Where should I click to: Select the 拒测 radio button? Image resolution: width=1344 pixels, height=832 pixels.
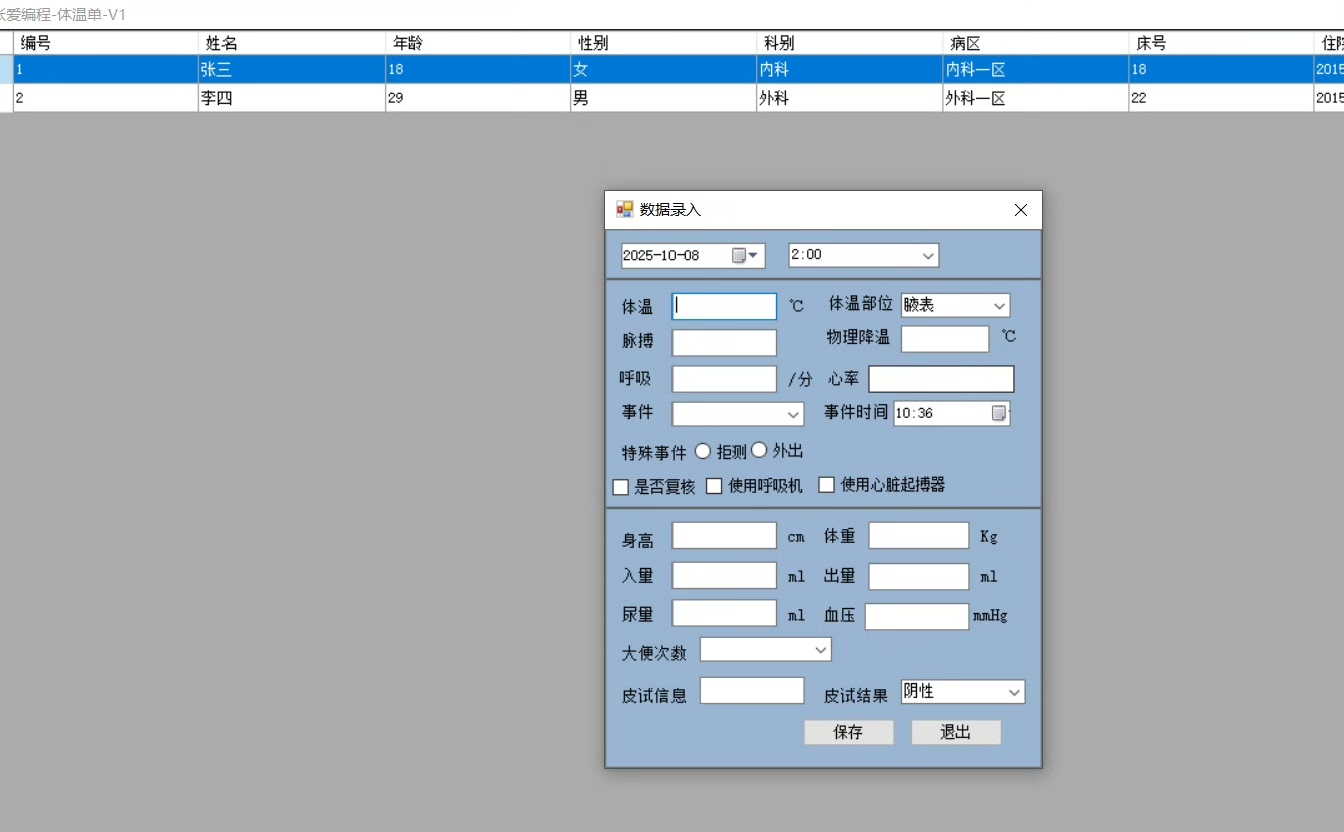tap(702, 451)
